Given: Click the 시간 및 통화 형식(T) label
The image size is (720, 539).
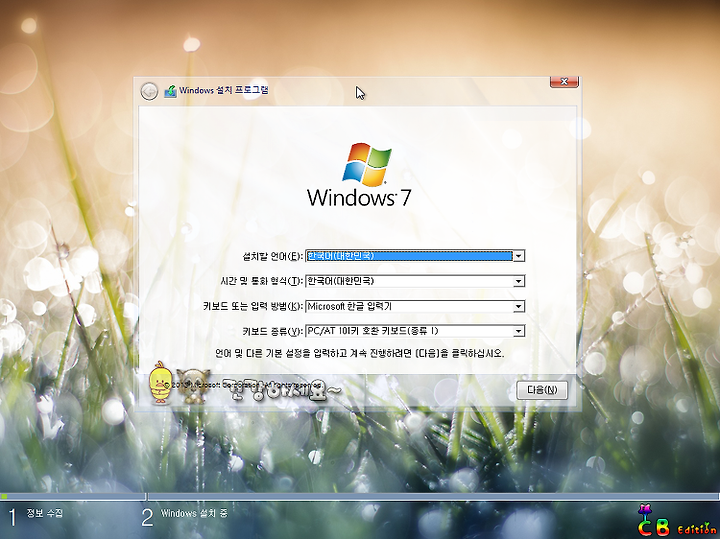Looking at the screenshot, I should (x=262, y=281).
